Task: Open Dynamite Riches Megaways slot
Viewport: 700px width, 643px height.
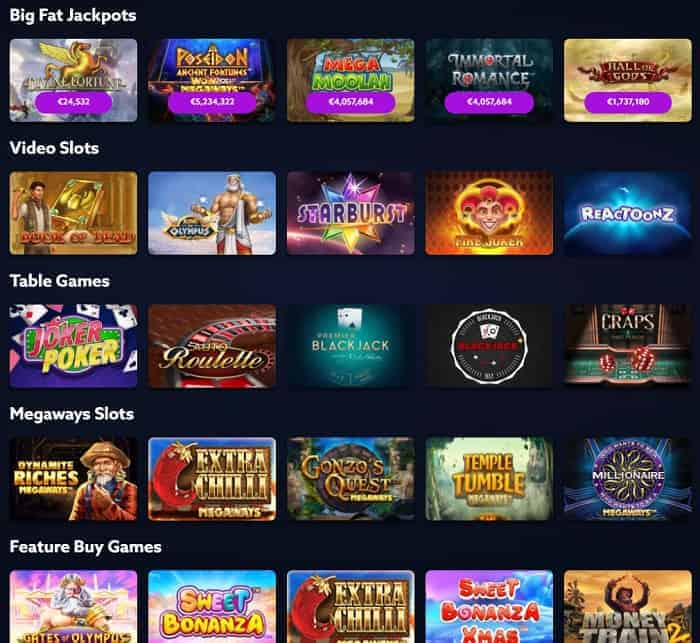Action: [x=74, y=479]
